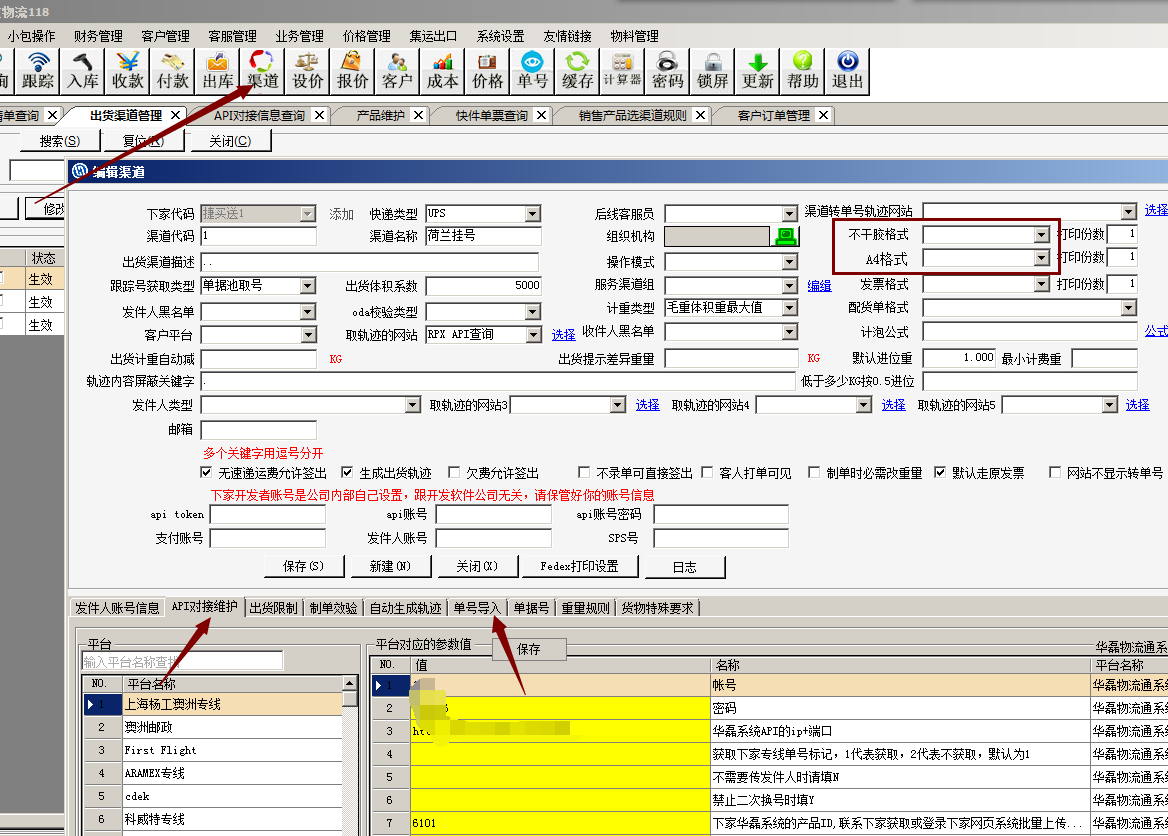Click the 锁屏 lock toolbar icon

[712, 72]
